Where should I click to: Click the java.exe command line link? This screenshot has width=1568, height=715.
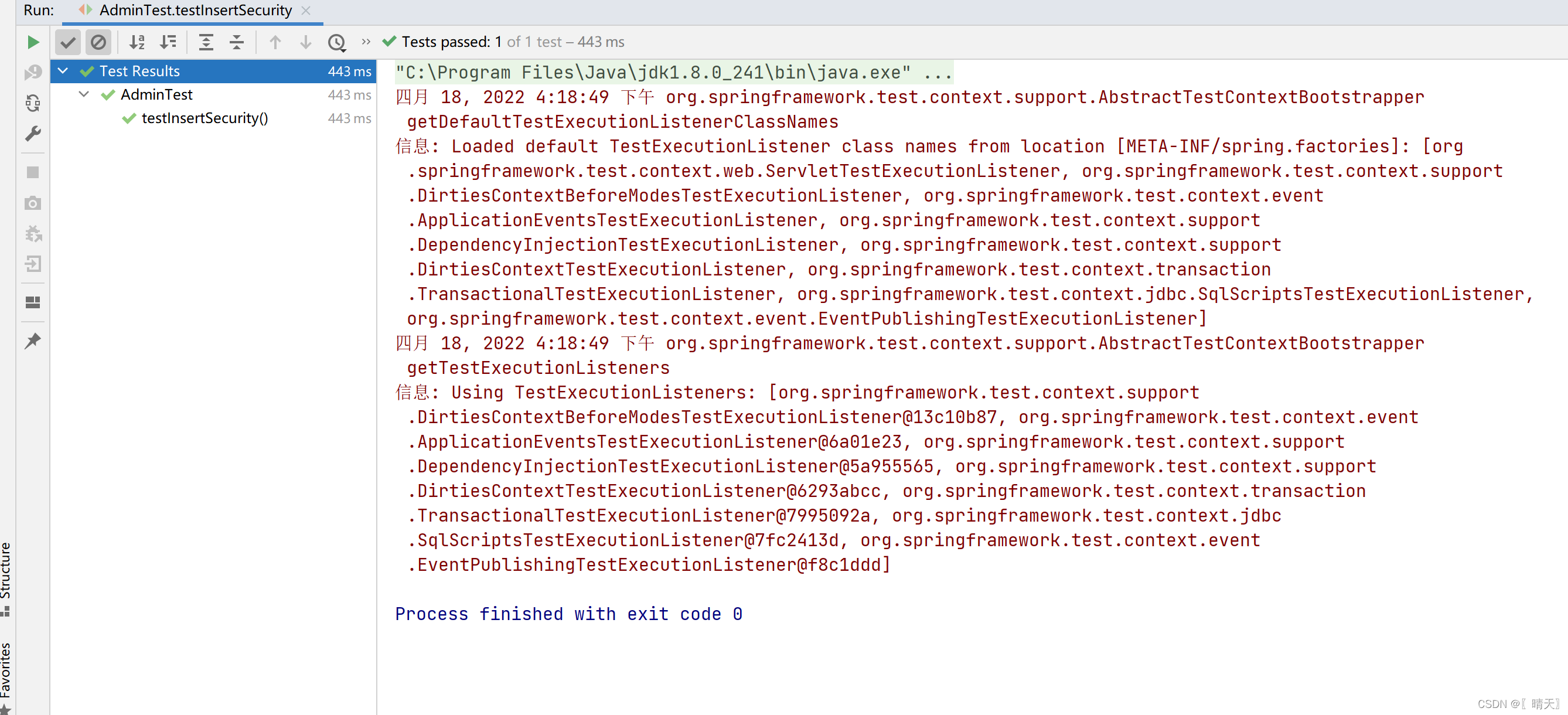coord(673,73)
